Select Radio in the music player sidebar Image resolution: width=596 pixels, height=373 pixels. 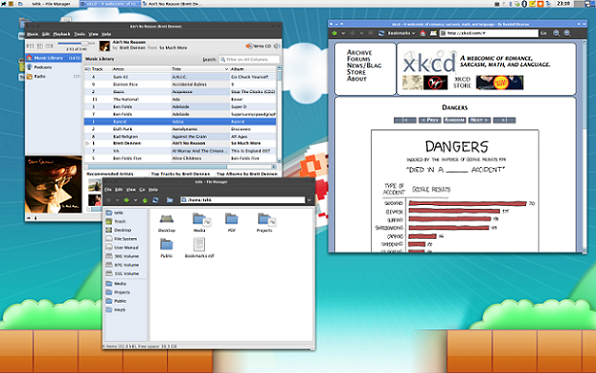tap(53, 76)
